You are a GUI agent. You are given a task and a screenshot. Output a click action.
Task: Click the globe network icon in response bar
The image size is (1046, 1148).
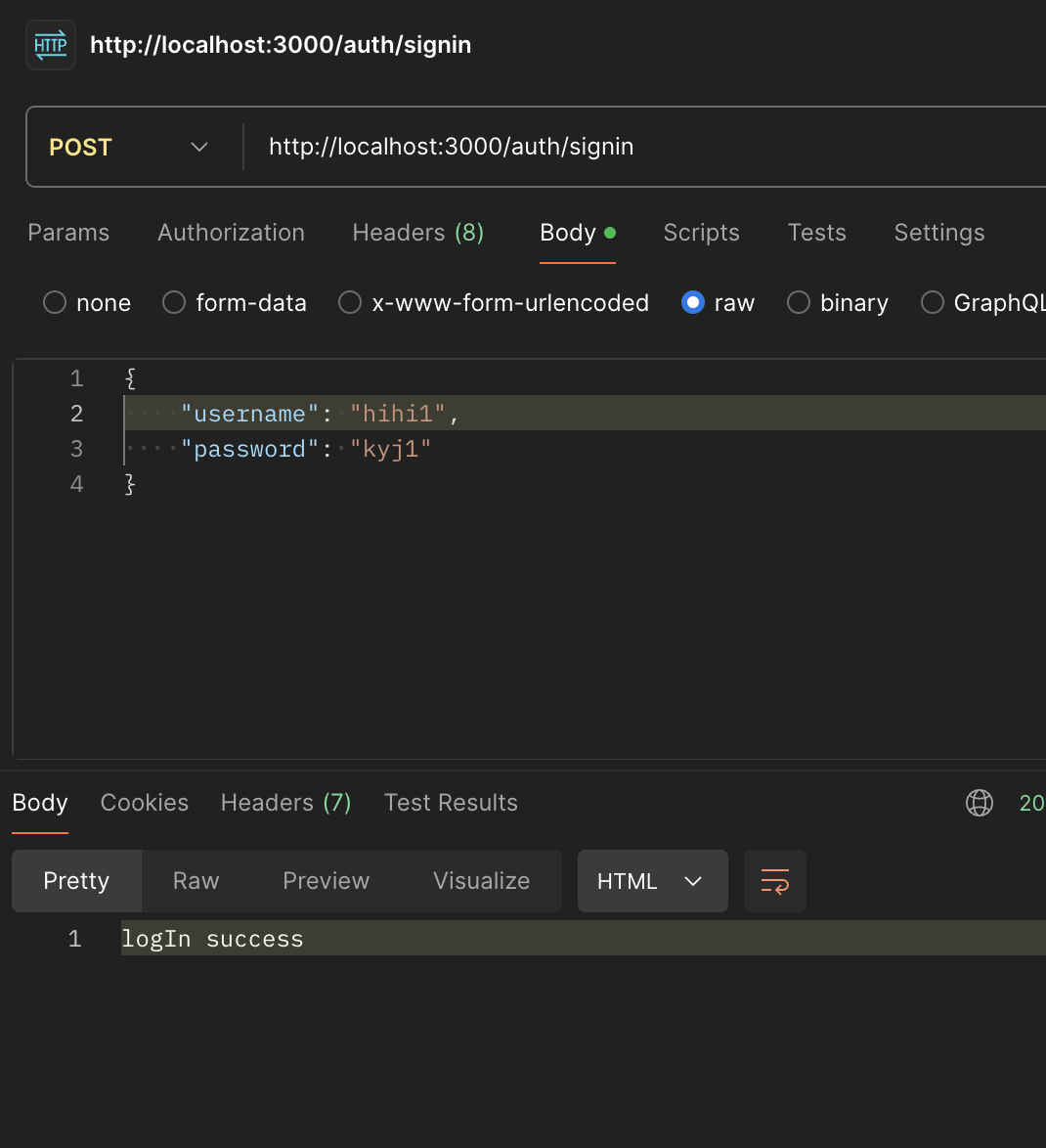tap(979, 803)
